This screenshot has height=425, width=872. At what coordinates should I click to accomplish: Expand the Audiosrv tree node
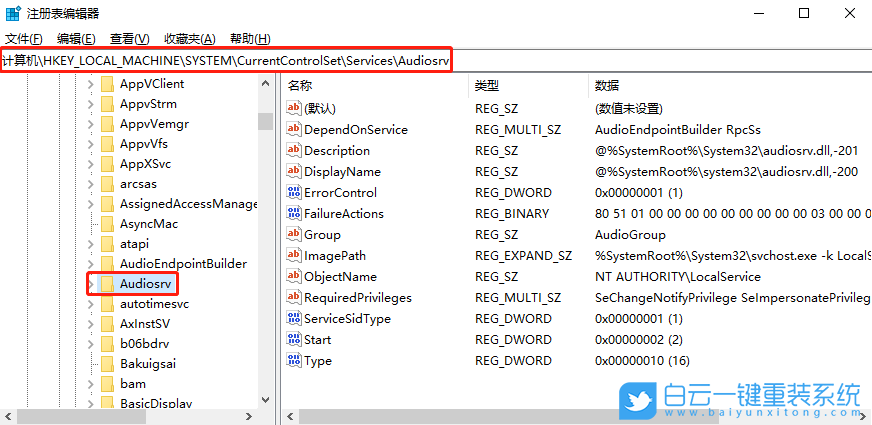click(x=91, y=284)
